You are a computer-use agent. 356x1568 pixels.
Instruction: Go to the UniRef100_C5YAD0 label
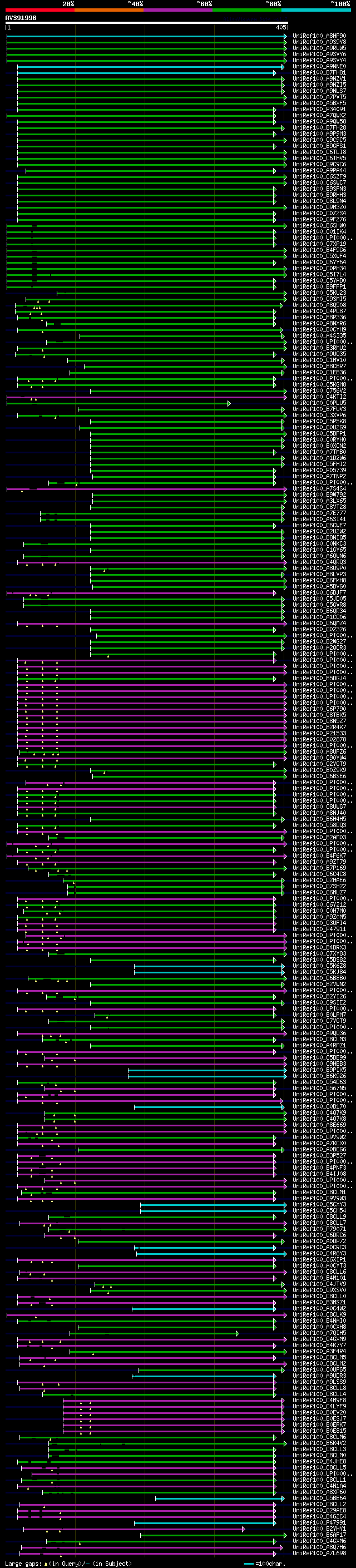[319, 281]
